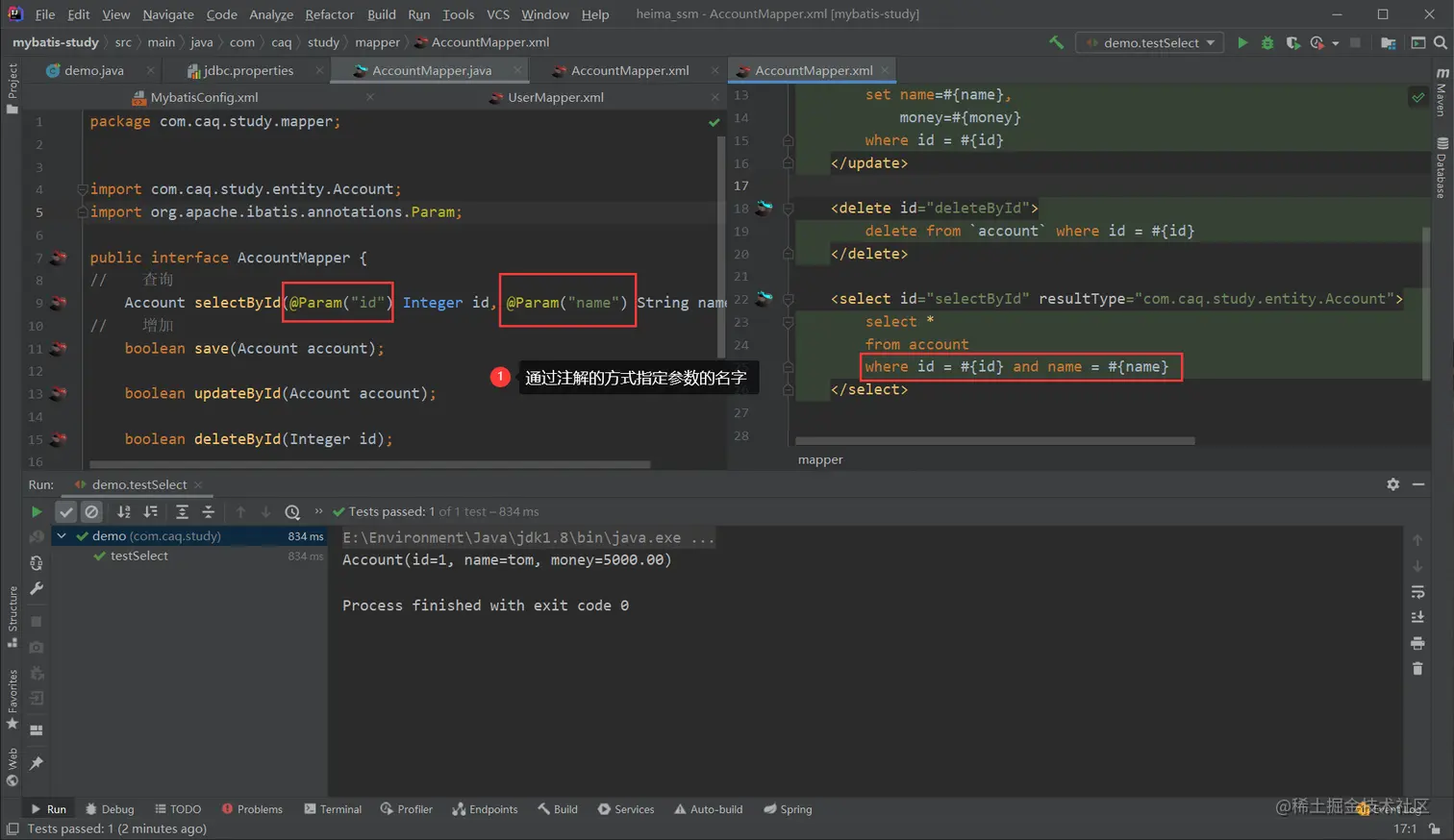
Task: Switch to demo.java editor tab
Action: (93, 70)
